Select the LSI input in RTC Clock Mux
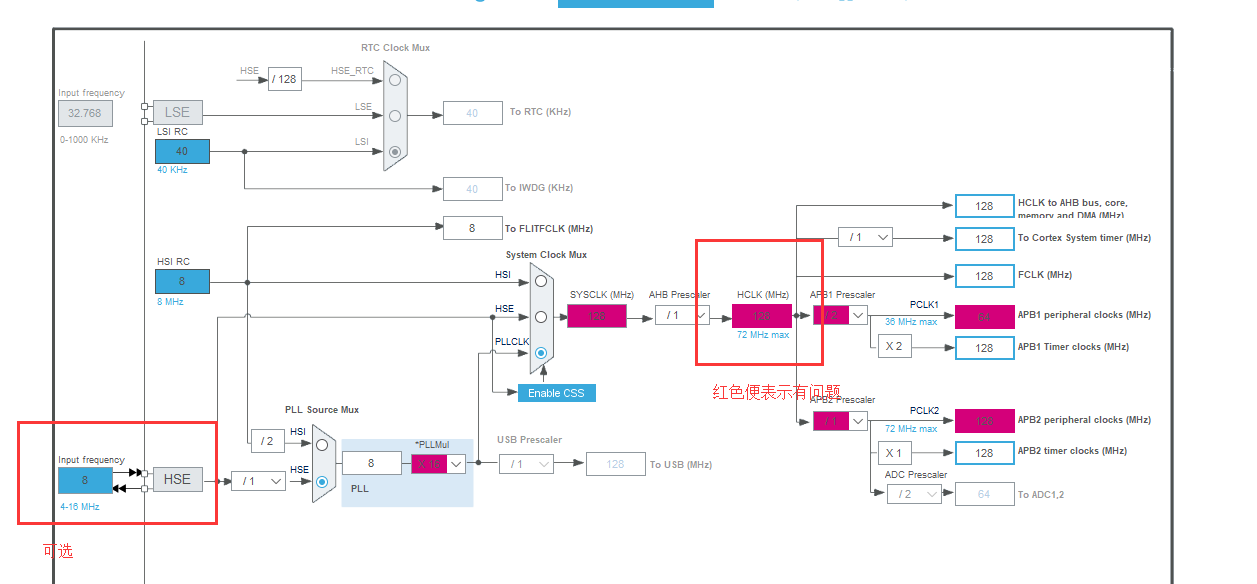Screen dimensions: 1257x584 pos(395,150)
